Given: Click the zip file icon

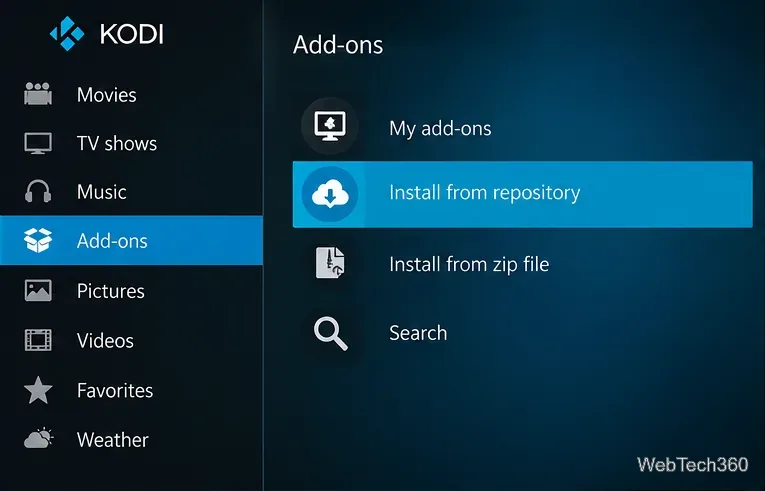Looking at the screenshot, I should point(330,263).
